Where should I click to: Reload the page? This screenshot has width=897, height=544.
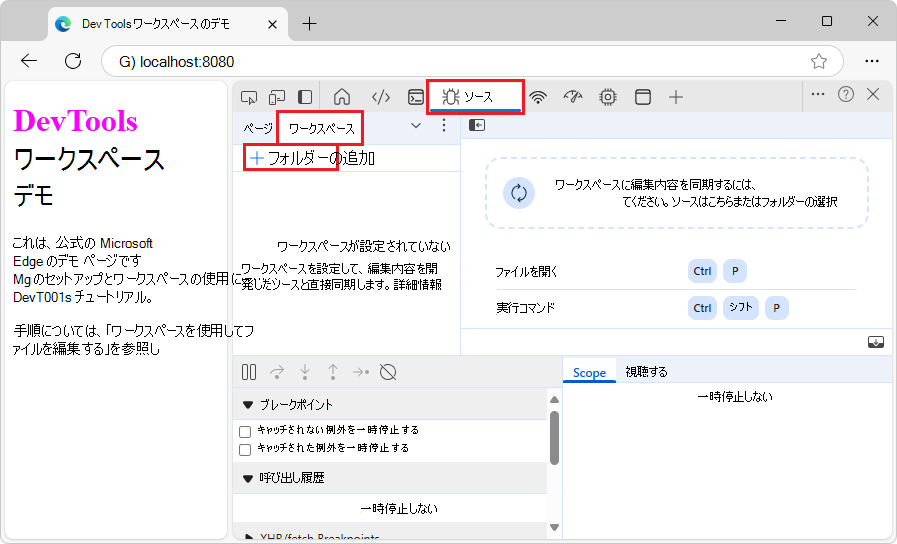[x=73, y=61]
